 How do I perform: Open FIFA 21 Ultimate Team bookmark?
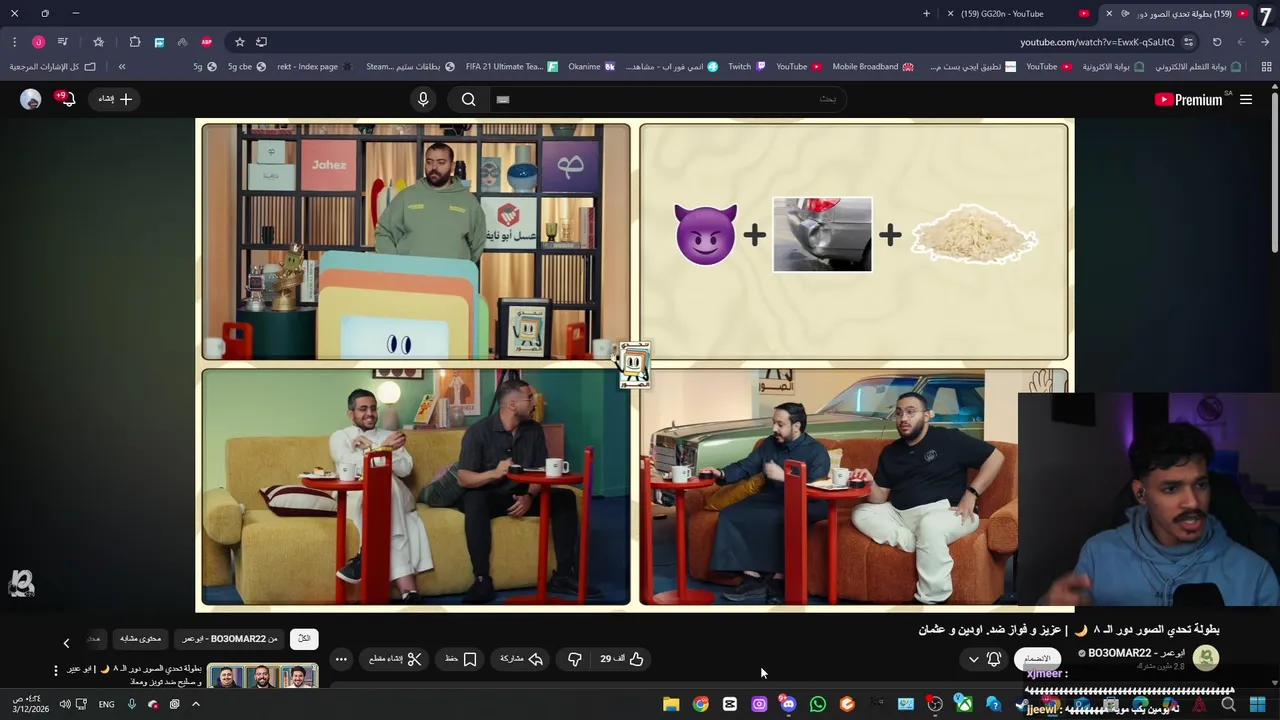pyautogui.click(x=511, y=67)
